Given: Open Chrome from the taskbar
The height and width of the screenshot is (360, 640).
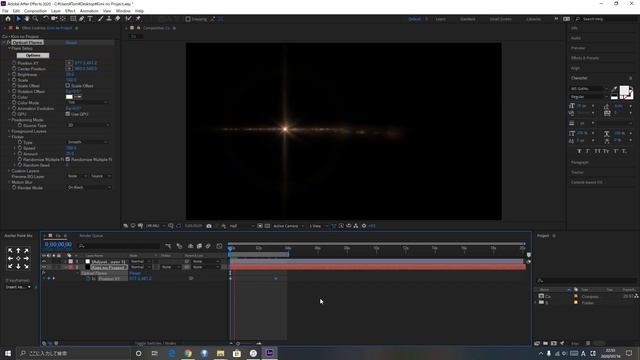Looking at the screenshot, I should 188,353.
